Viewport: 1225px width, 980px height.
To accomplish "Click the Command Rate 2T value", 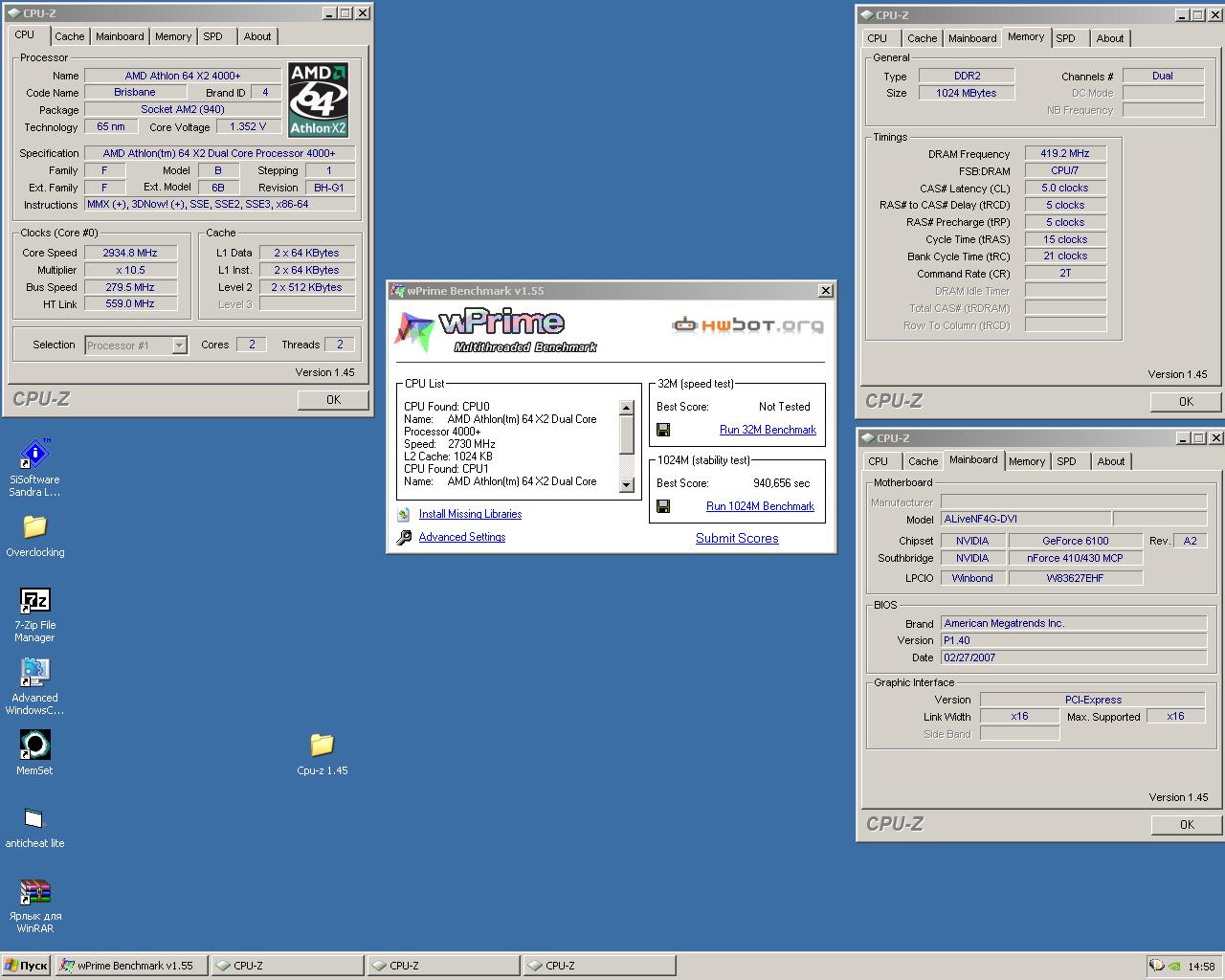I will pyautogui.click(x=1065, y=273).
